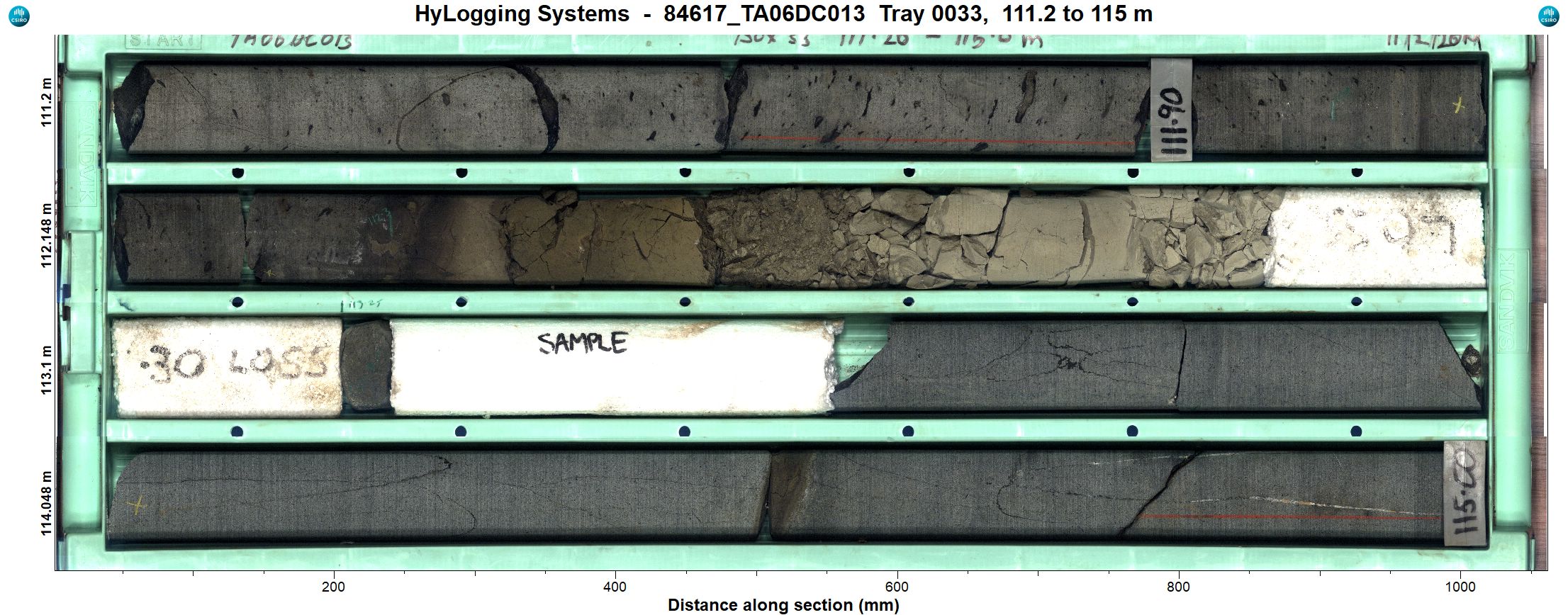
Task: Select the 114.048 m depth label
Action: click(47, 503)
